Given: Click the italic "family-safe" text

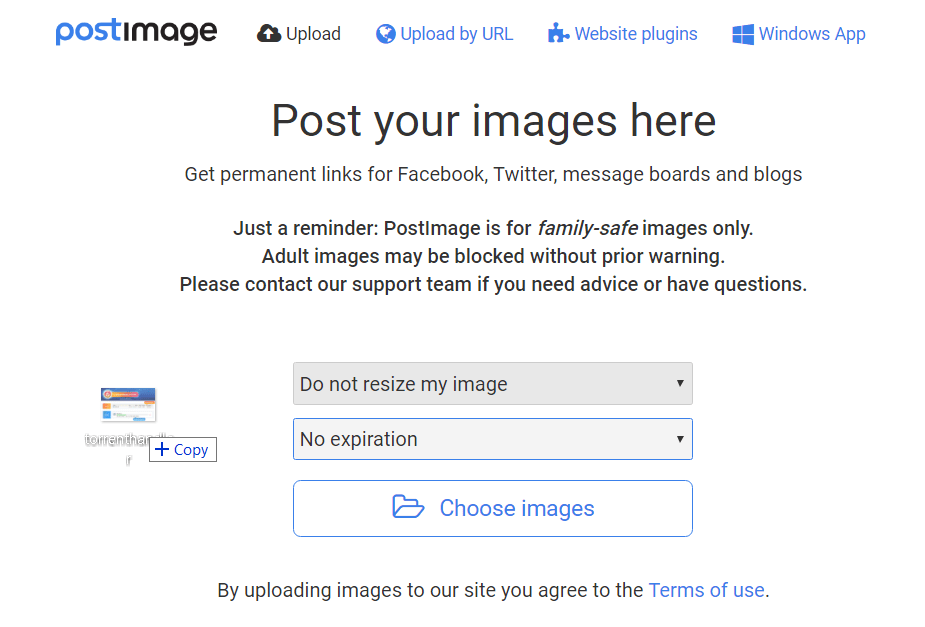Looking at the screenshot, I should pyautogui.click(x=587, y=228).
